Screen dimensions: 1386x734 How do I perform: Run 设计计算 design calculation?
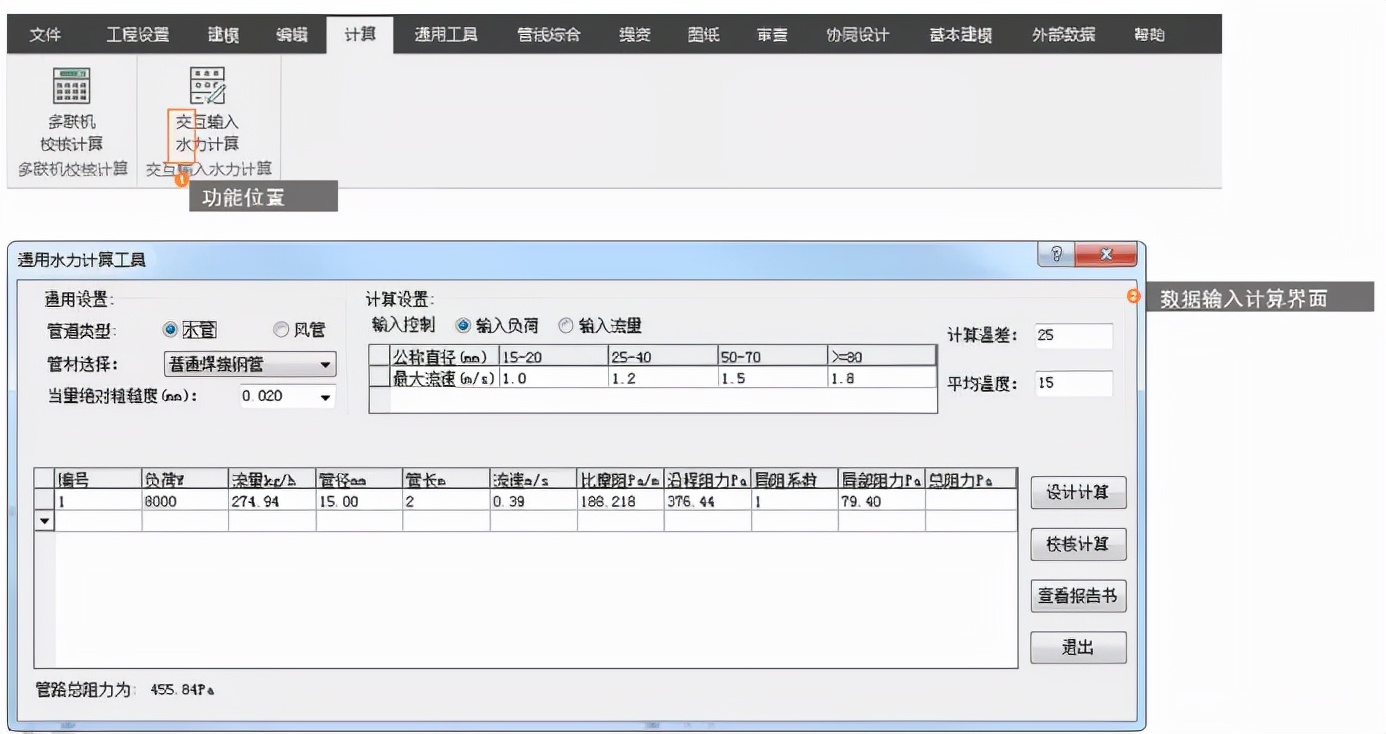tap(1077, 493)
